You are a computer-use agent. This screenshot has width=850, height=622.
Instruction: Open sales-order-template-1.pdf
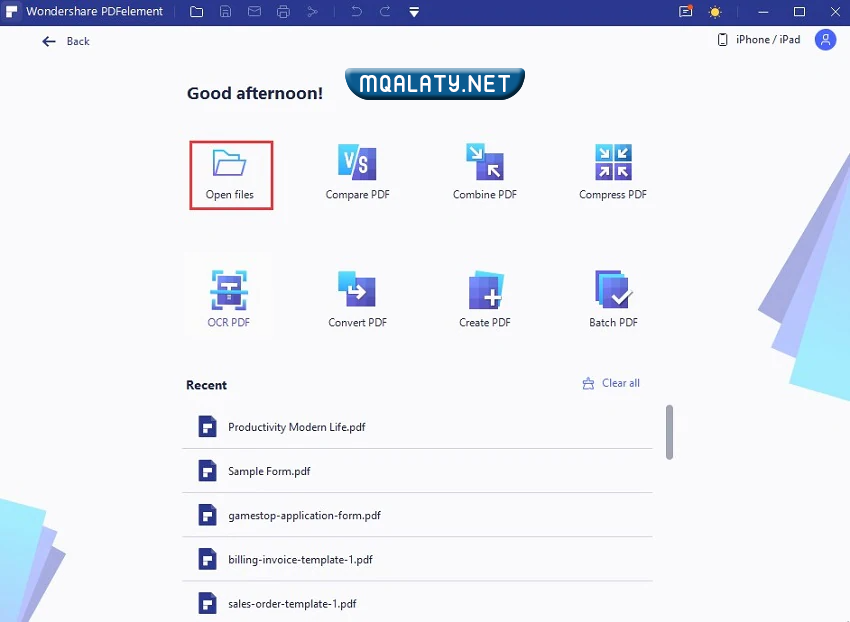tap(417, 603)
